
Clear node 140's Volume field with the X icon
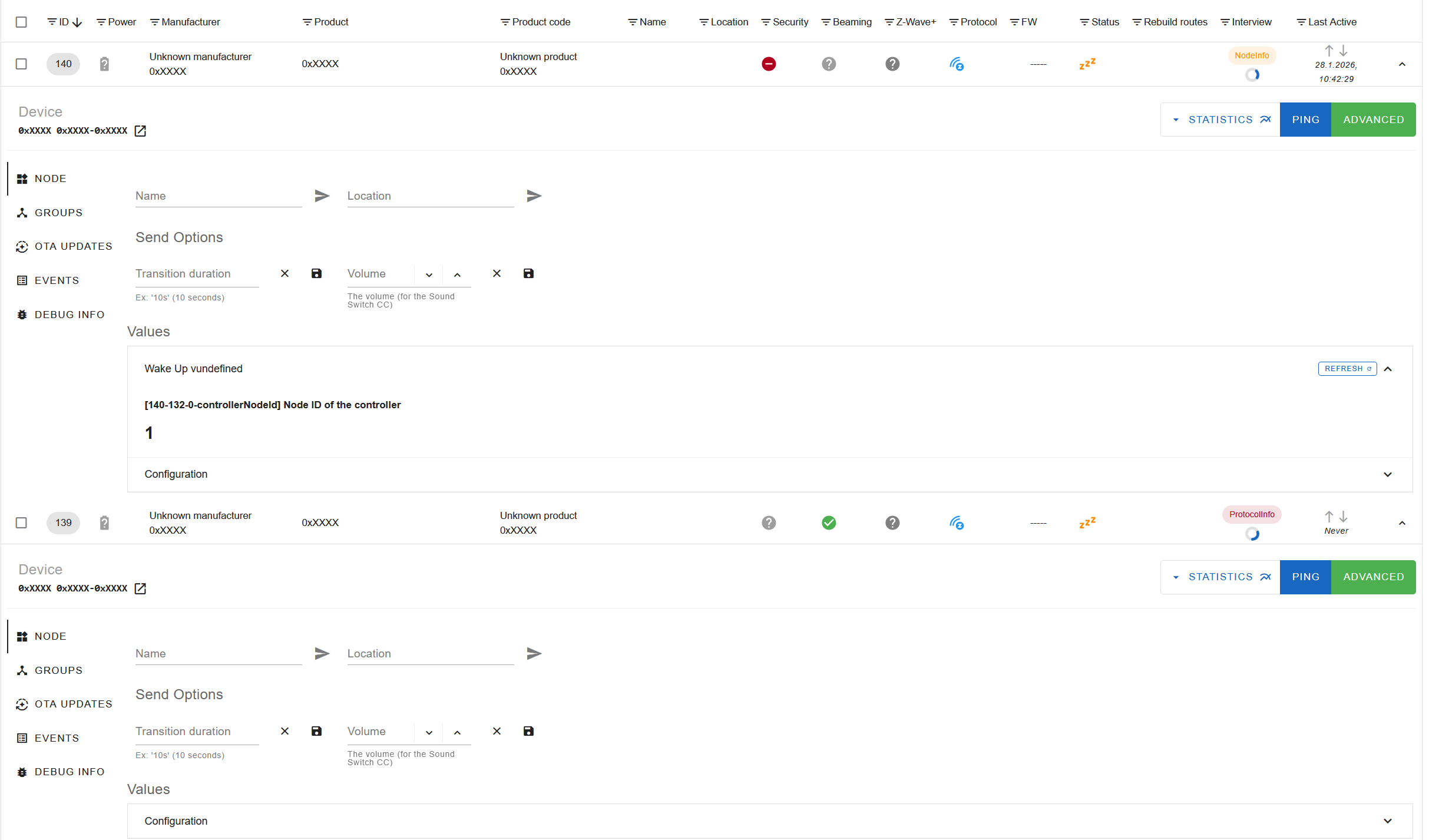tap(497, 273)
